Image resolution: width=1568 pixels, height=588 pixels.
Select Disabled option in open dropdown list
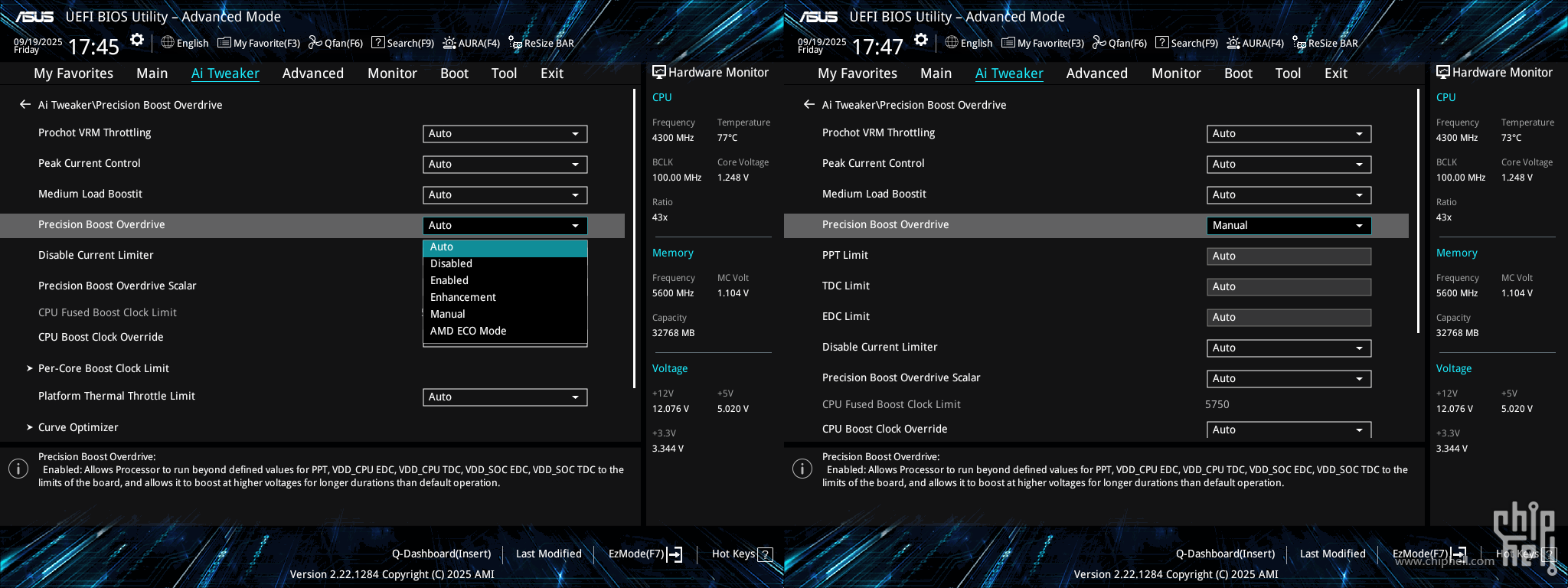pos(505,263)
